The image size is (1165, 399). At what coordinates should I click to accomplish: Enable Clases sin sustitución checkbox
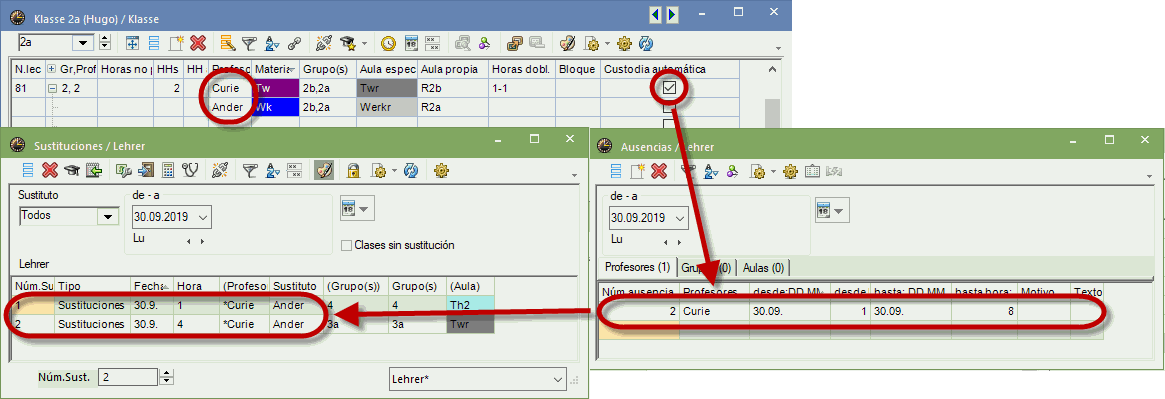pos(346,245)
